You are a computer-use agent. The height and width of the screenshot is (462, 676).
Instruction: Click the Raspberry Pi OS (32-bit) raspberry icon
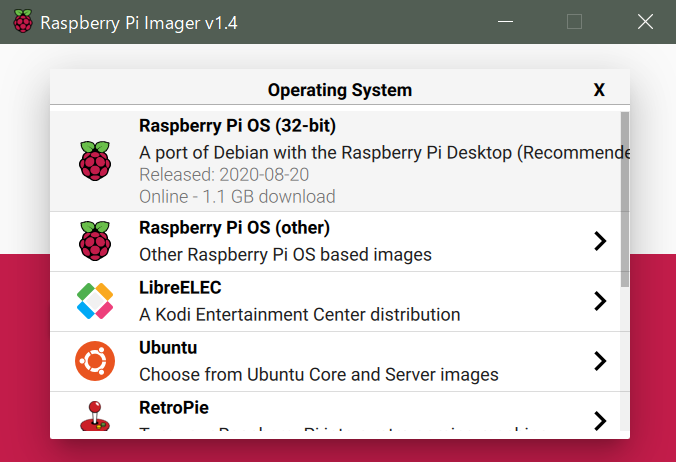pyautogui.click(x=95, y=161)
